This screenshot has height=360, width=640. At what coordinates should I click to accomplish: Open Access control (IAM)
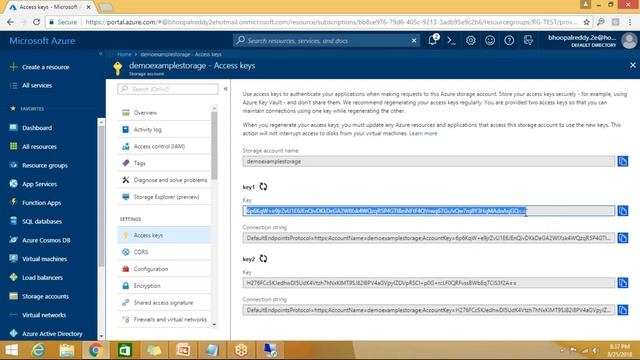coord(164,146)
